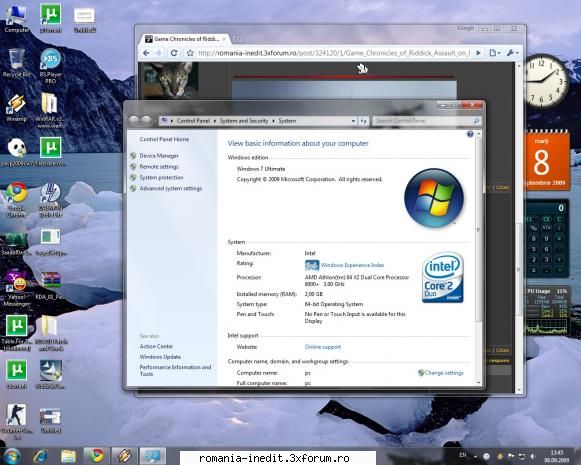
Task: Open the Control Panel Home link
Action: coord(164,139)
